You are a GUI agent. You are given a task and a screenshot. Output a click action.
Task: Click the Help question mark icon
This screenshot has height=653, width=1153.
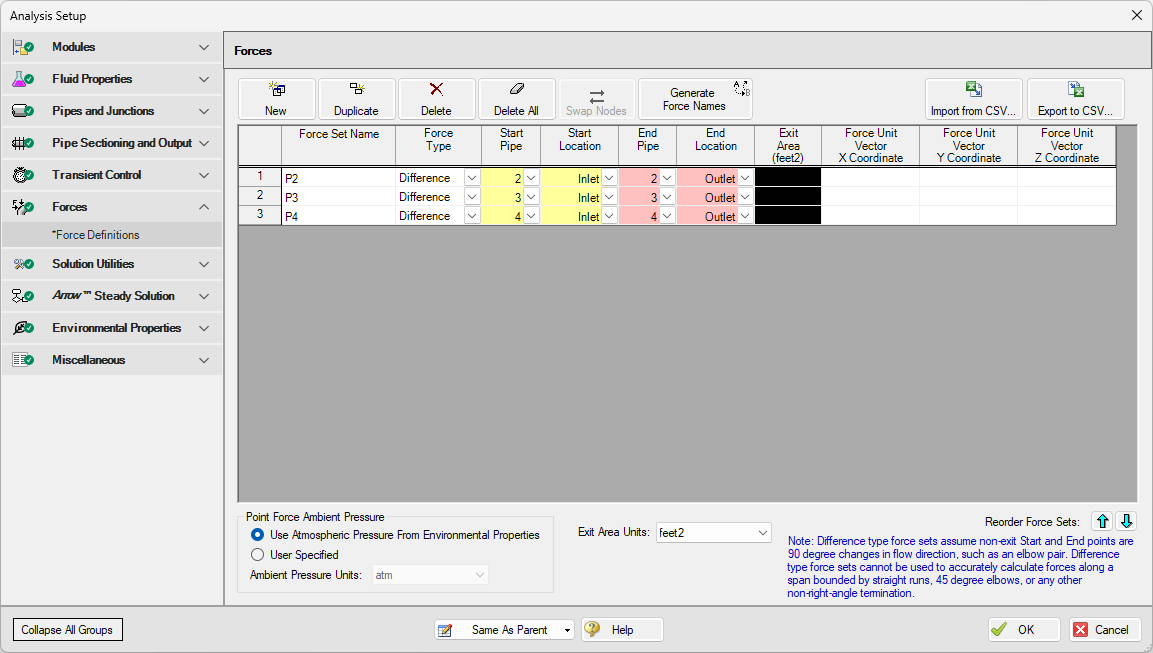[x=593, y=629]
